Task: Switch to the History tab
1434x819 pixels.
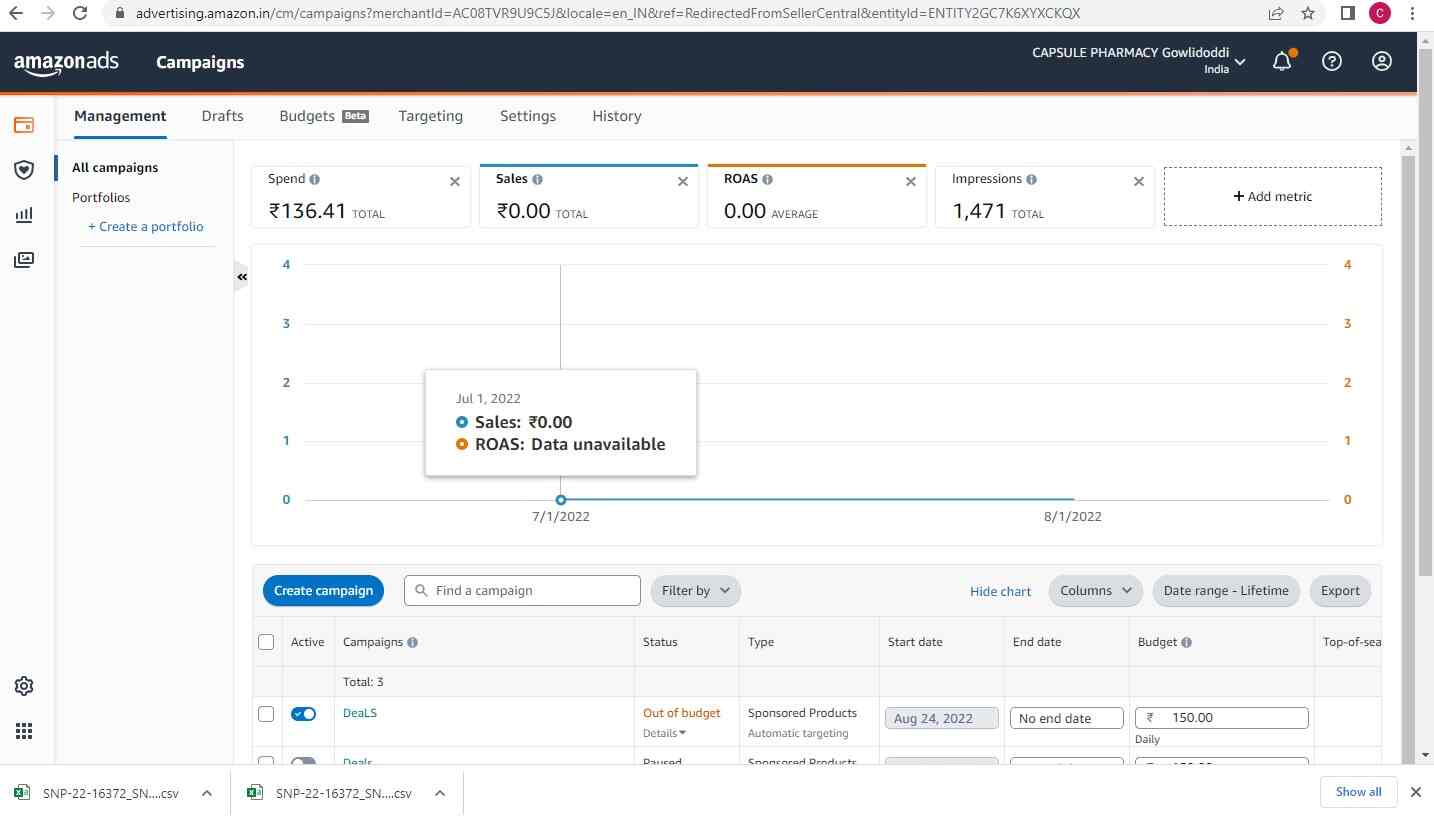Action: click(616, 116)
